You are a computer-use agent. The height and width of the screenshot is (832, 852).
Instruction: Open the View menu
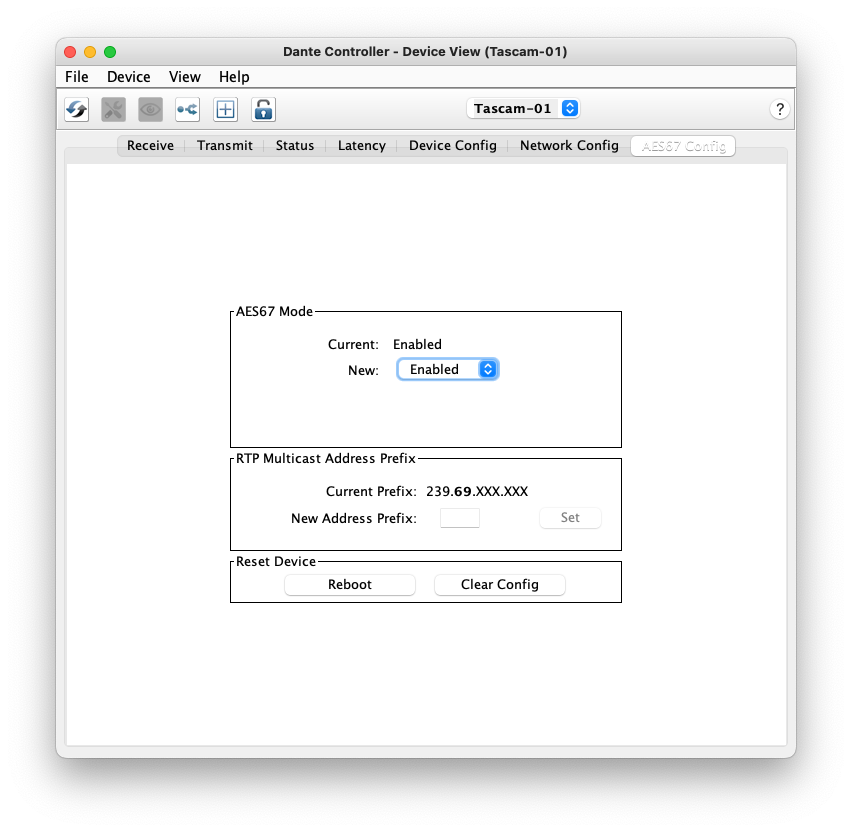184,77
